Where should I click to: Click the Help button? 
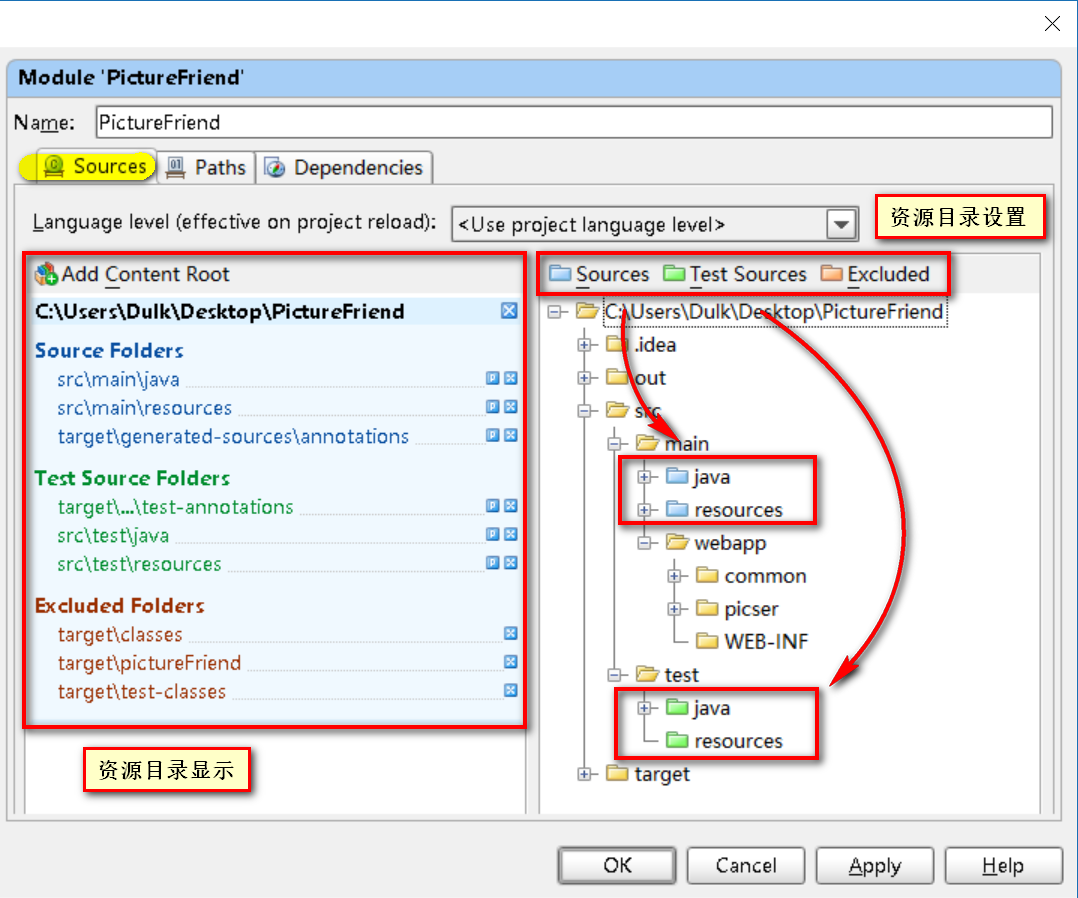(x=1003, y=865)
